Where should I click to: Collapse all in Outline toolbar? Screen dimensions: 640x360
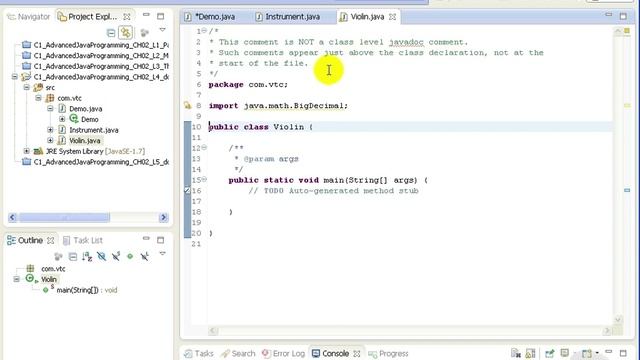coord(73,256)
